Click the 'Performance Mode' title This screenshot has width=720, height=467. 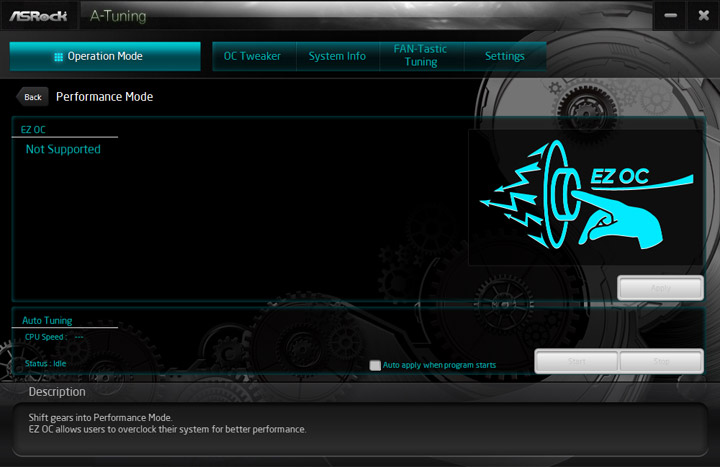[104, 97]
